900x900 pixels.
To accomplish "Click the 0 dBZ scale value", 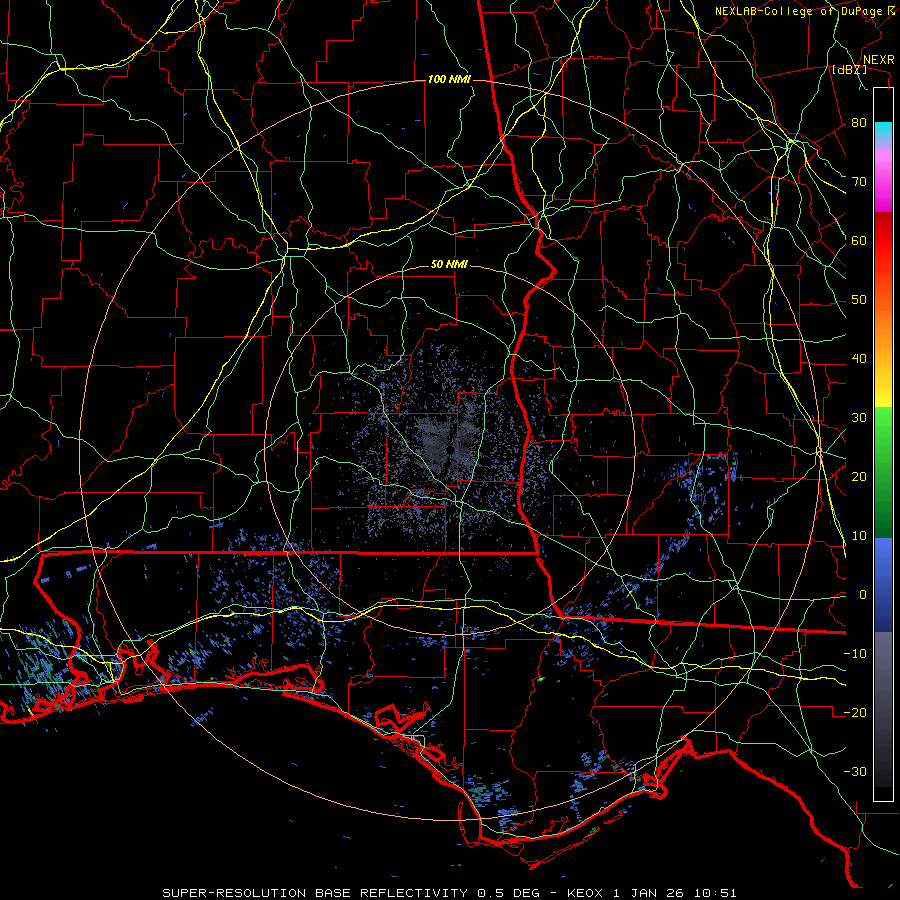I will pyautogui.click(x=863, y=595).
